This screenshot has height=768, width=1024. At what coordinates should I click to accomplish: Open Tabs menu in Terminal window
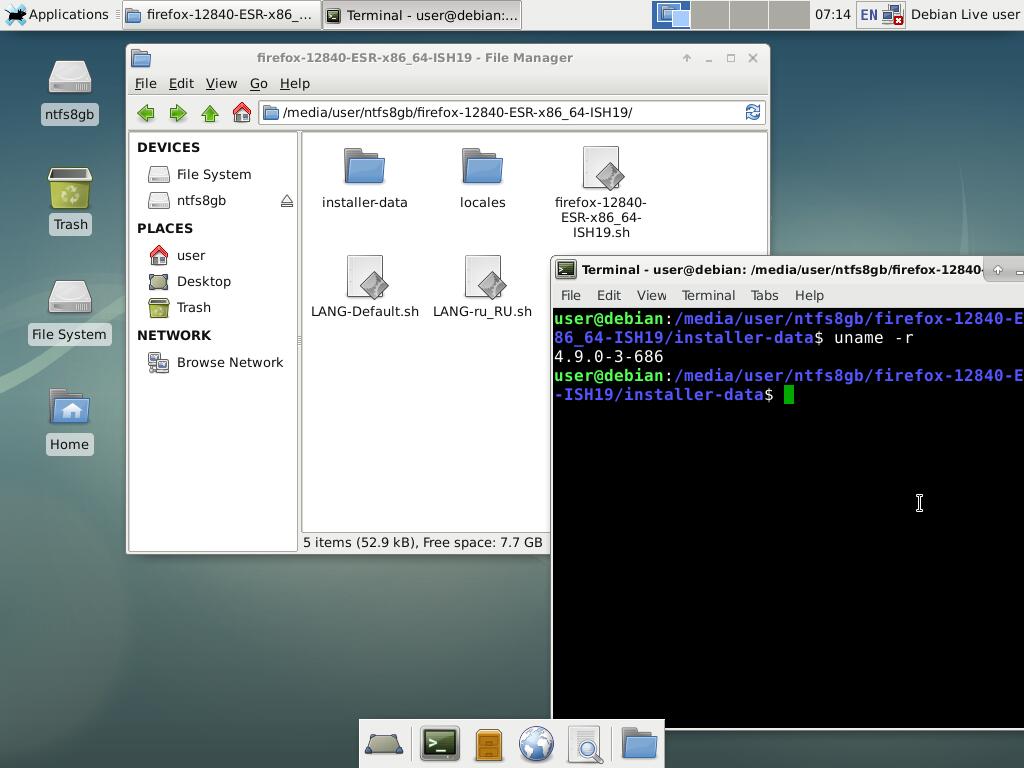[x=764, y=296]
